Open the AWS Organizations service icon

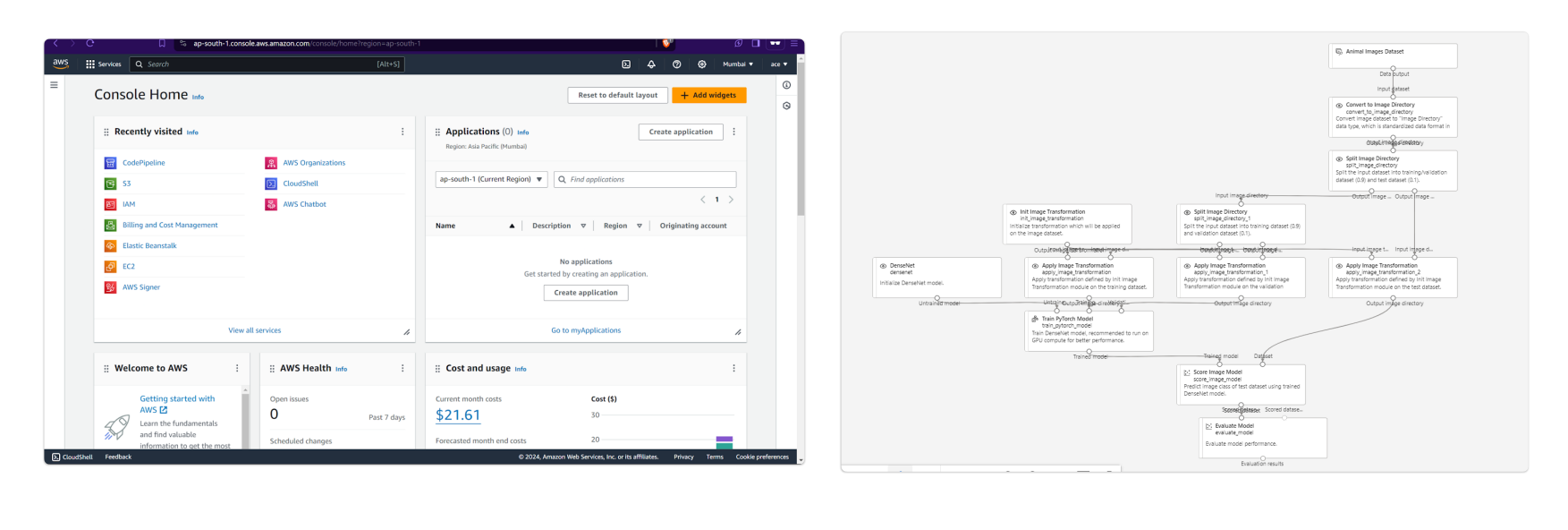271,163
